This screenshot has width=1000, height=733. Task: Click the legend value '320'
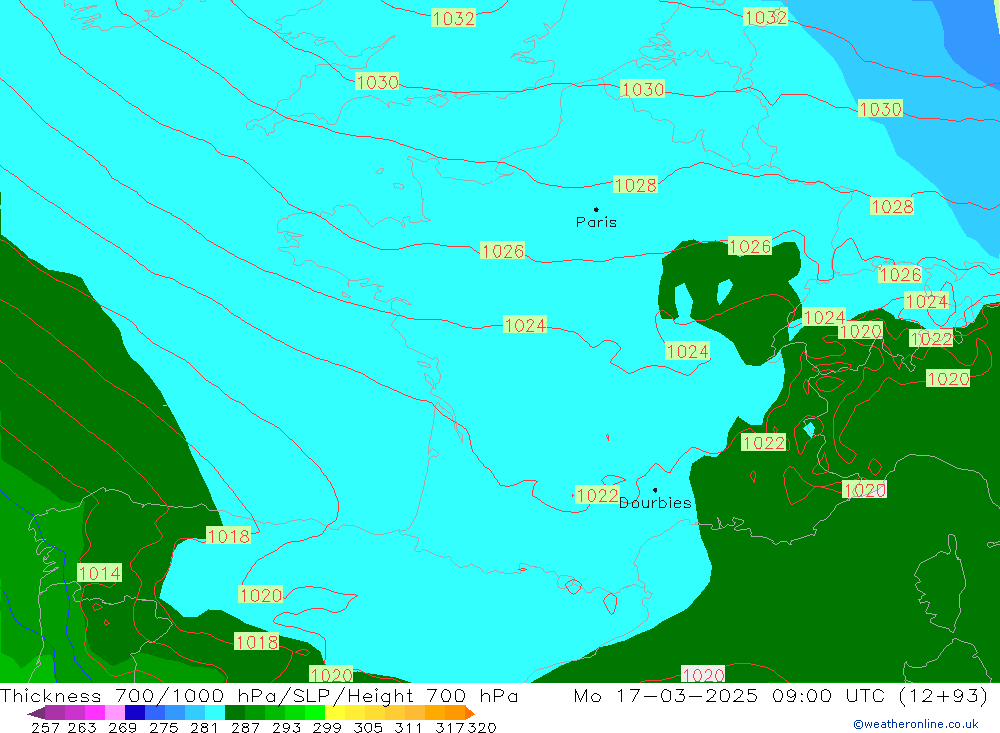pyautogui.click(x=482, y=727)
